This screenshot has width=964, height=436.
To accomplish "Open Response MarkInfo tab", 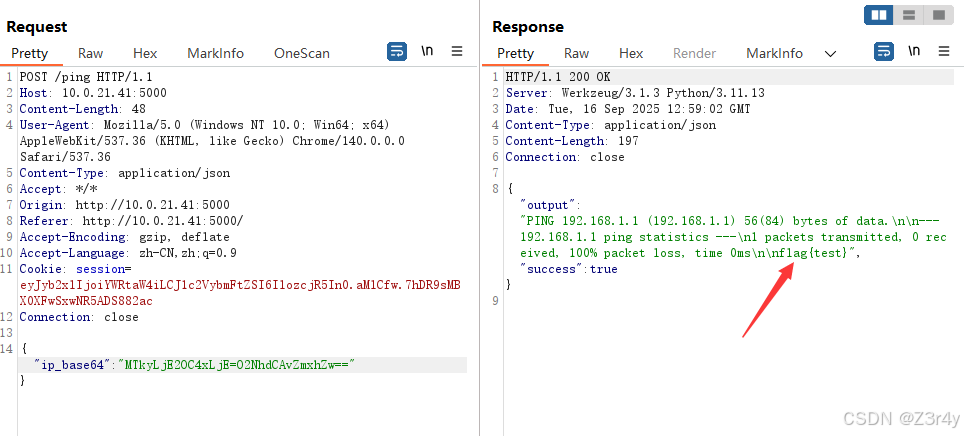I will [x=775, y=54].
